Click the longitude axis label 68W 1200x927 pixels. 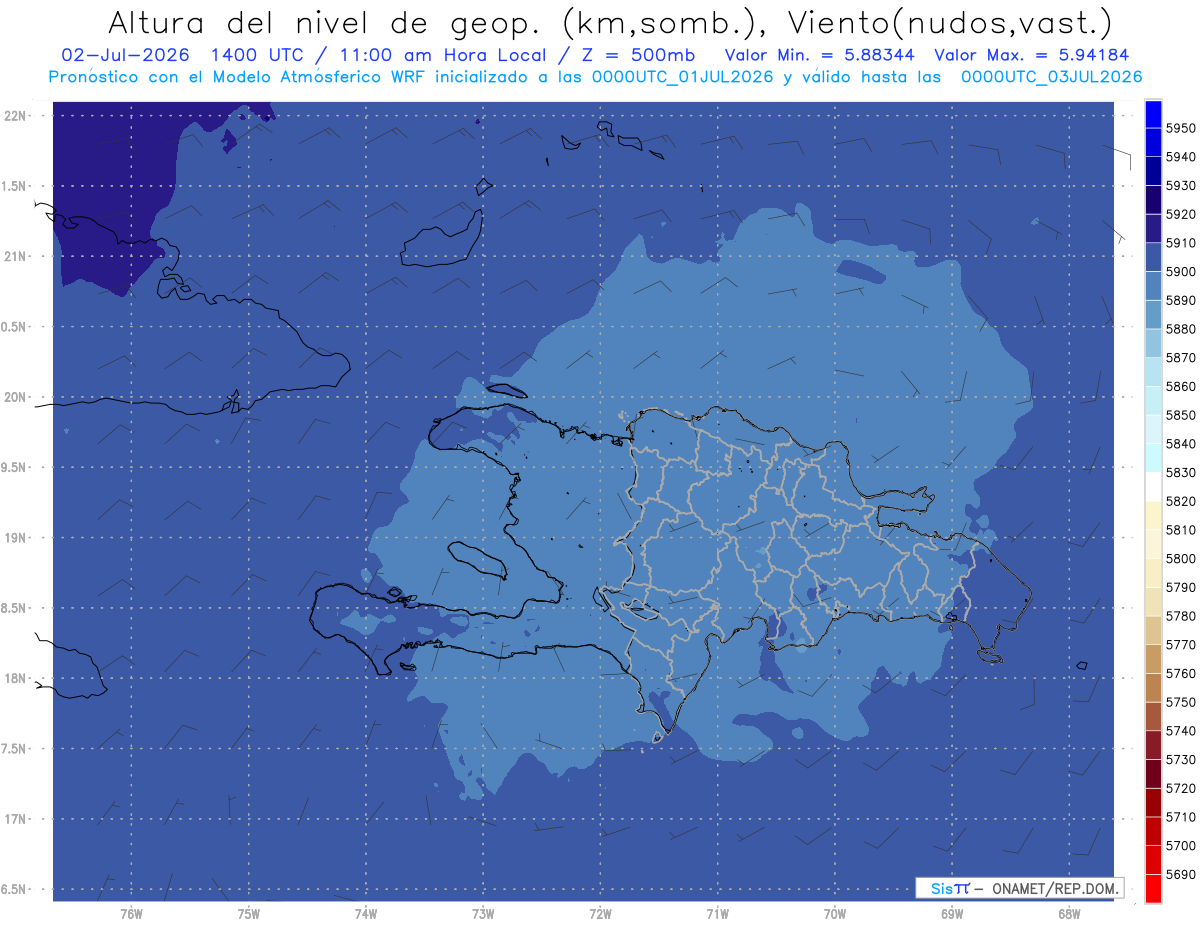point(1068,913)
